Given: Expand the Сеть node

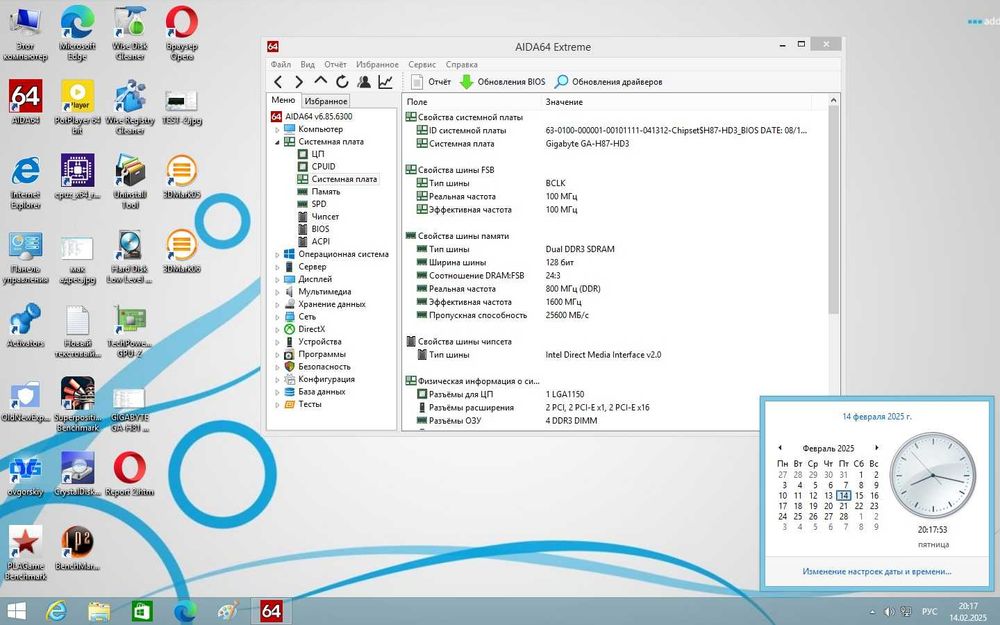Looking at the screenshot, I should (277, 317).
